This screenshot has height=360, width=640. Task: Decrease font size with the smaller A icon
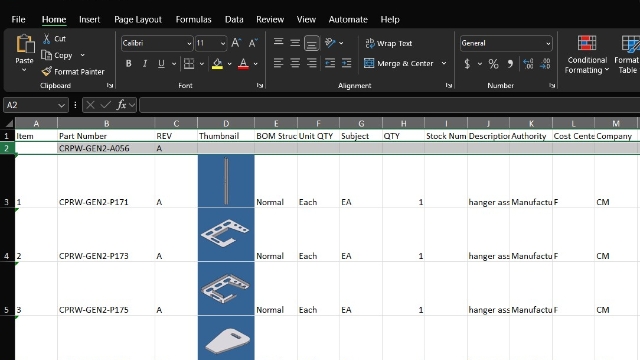click(x=253, y=43)
